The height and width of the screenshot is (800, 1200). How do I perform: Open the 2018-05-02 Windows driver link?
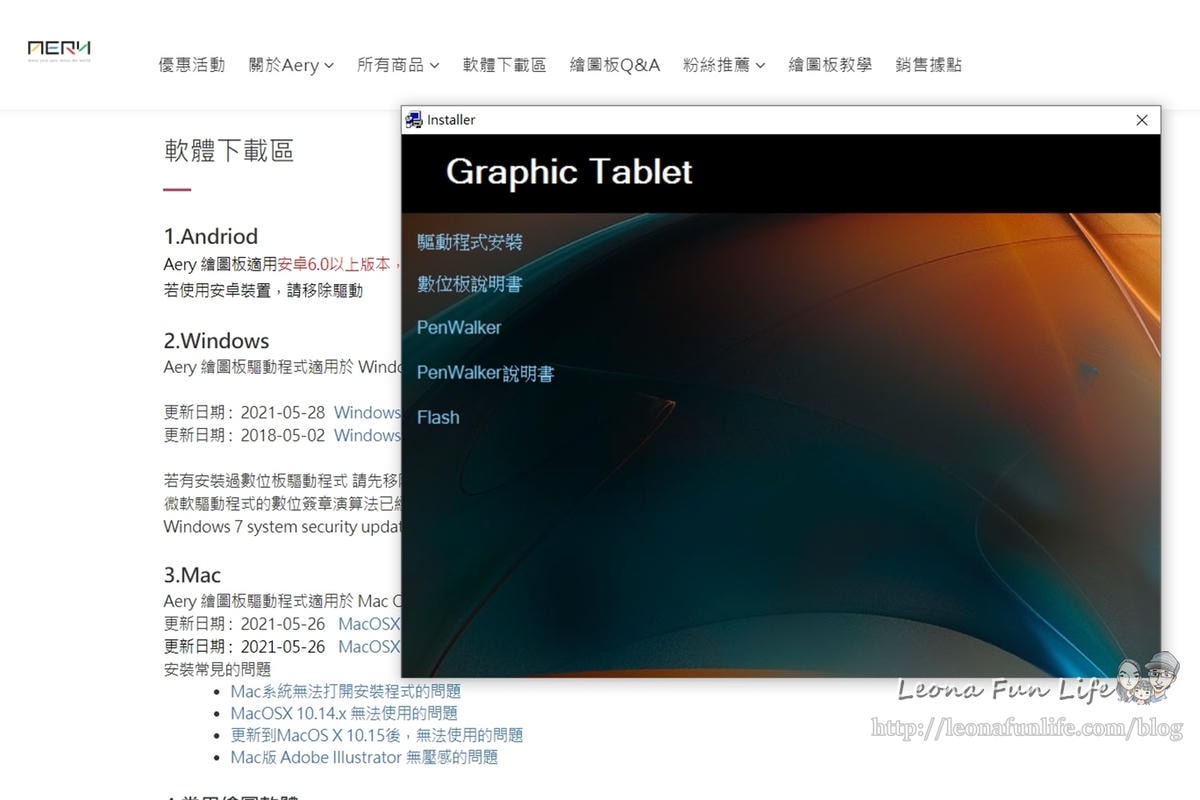(367, 435)
